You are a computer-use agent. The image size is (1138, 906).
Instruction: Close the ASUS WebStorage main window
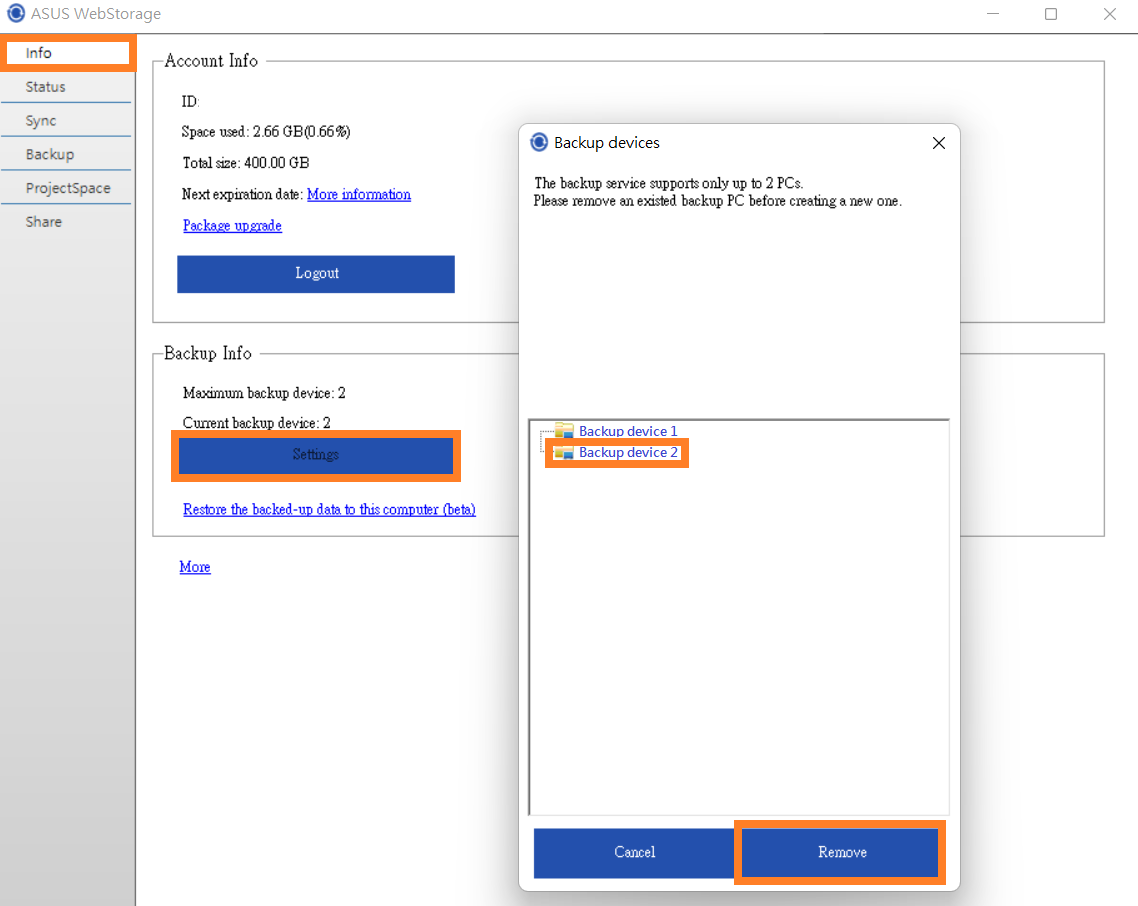(1110, 14)
